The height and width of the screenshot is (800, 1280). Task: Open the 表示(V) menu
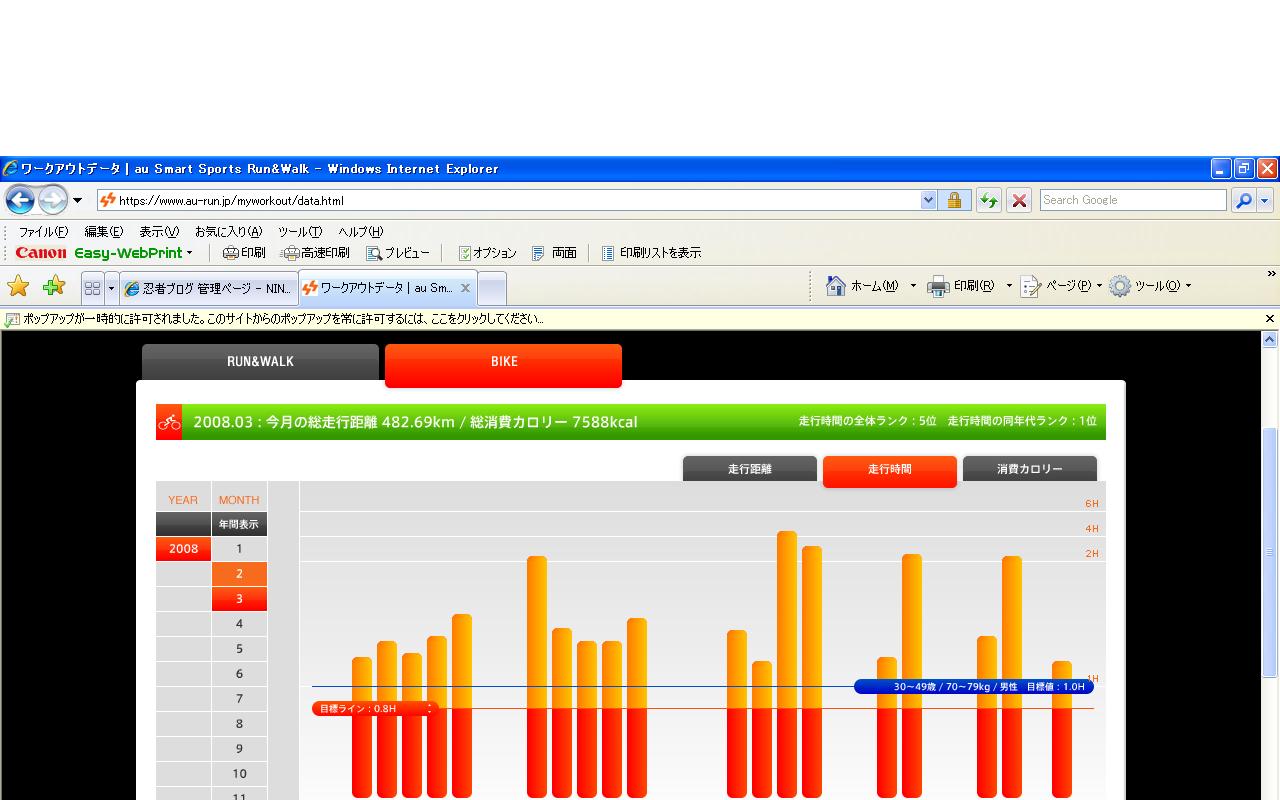[158, 231]
